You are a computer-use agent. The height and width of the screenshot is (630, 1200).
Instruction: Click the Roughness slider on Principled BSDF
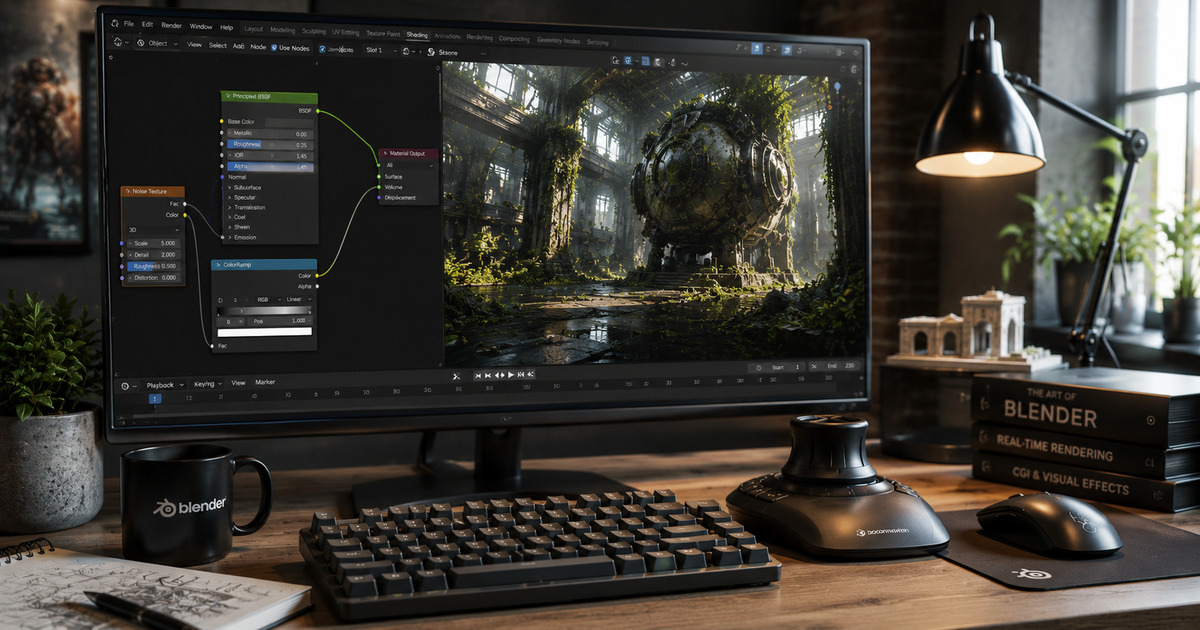(x=270, y=144)
